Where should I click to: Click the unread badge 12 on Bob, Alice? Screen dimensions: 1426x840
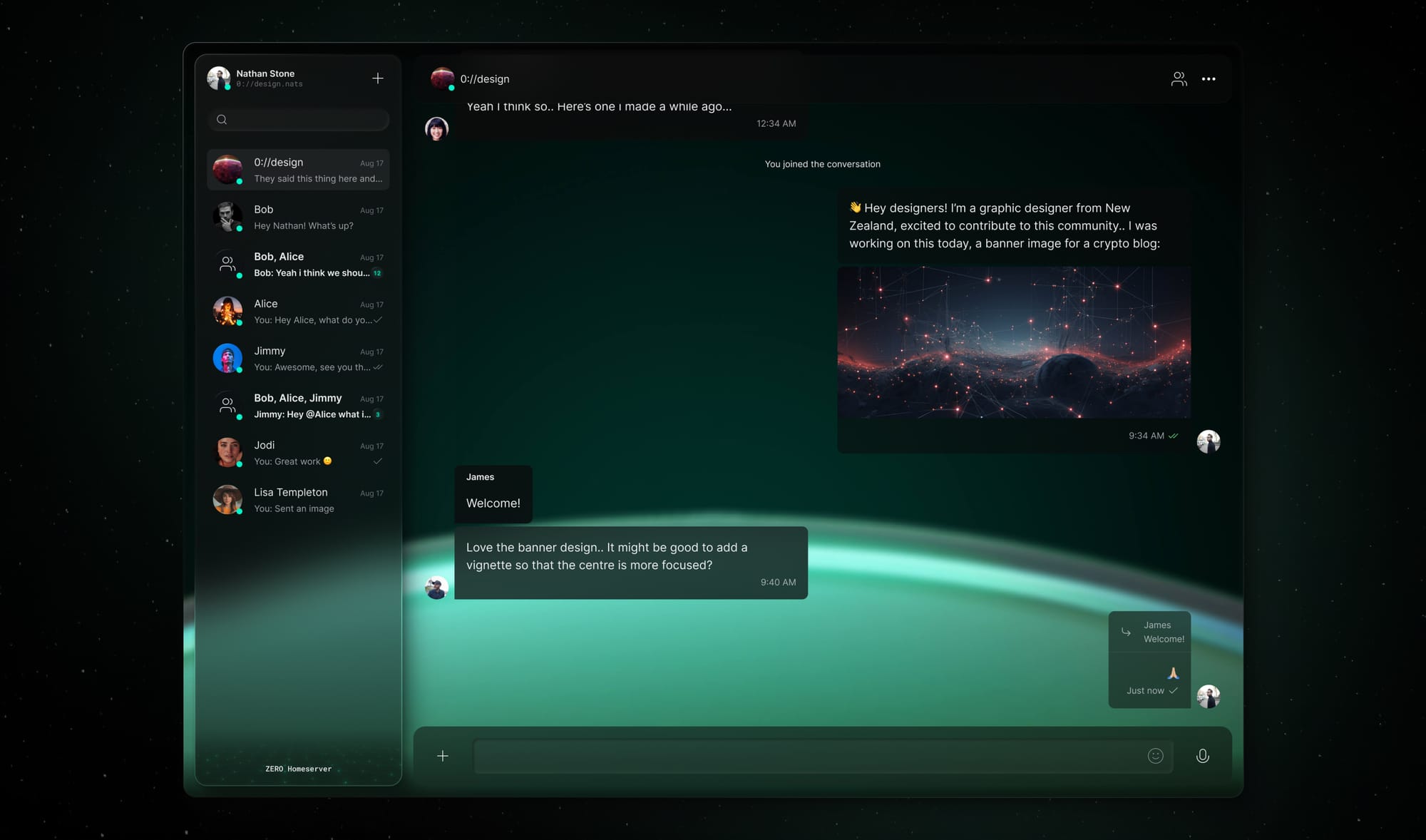click(x=377, y=273)
